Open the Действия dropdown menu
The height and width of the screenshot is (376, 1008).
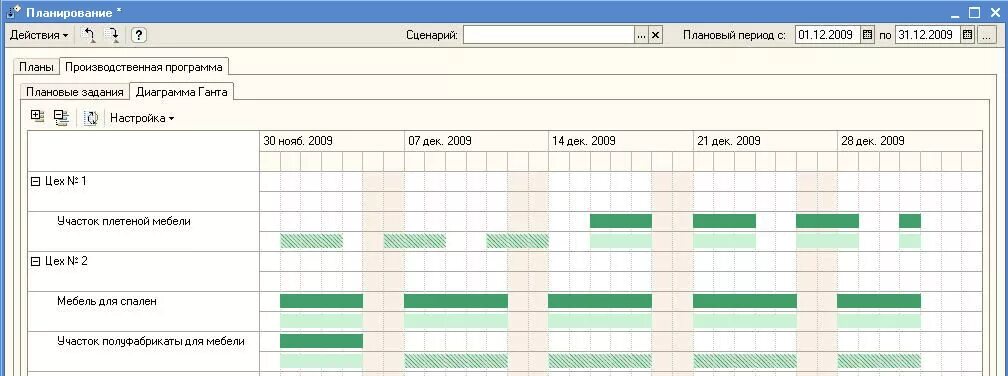[39, 35]
